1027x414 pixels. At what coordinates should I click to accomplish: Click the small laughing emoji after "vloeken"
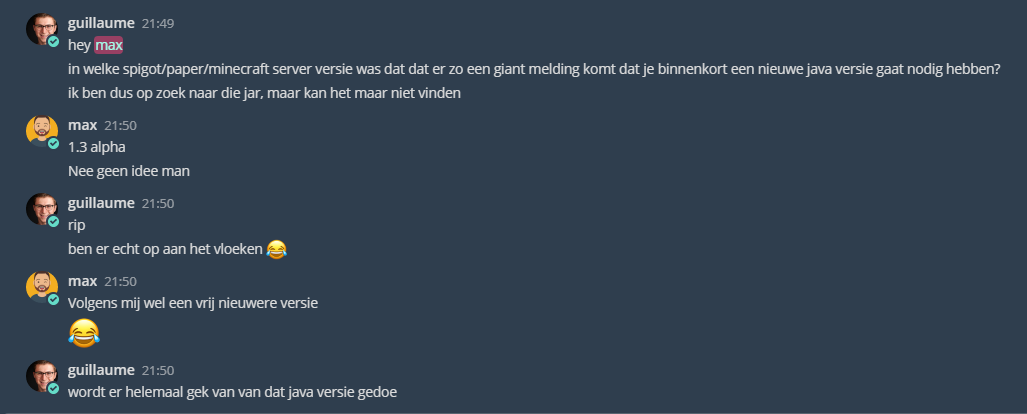pyautogui.click(x=277, y=248)
